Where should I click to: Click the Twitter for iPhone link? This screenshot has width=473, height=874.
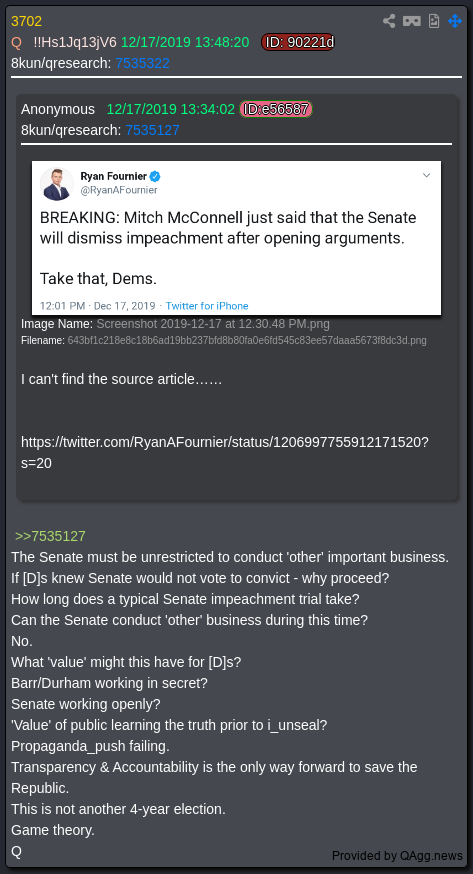[207, 306]
